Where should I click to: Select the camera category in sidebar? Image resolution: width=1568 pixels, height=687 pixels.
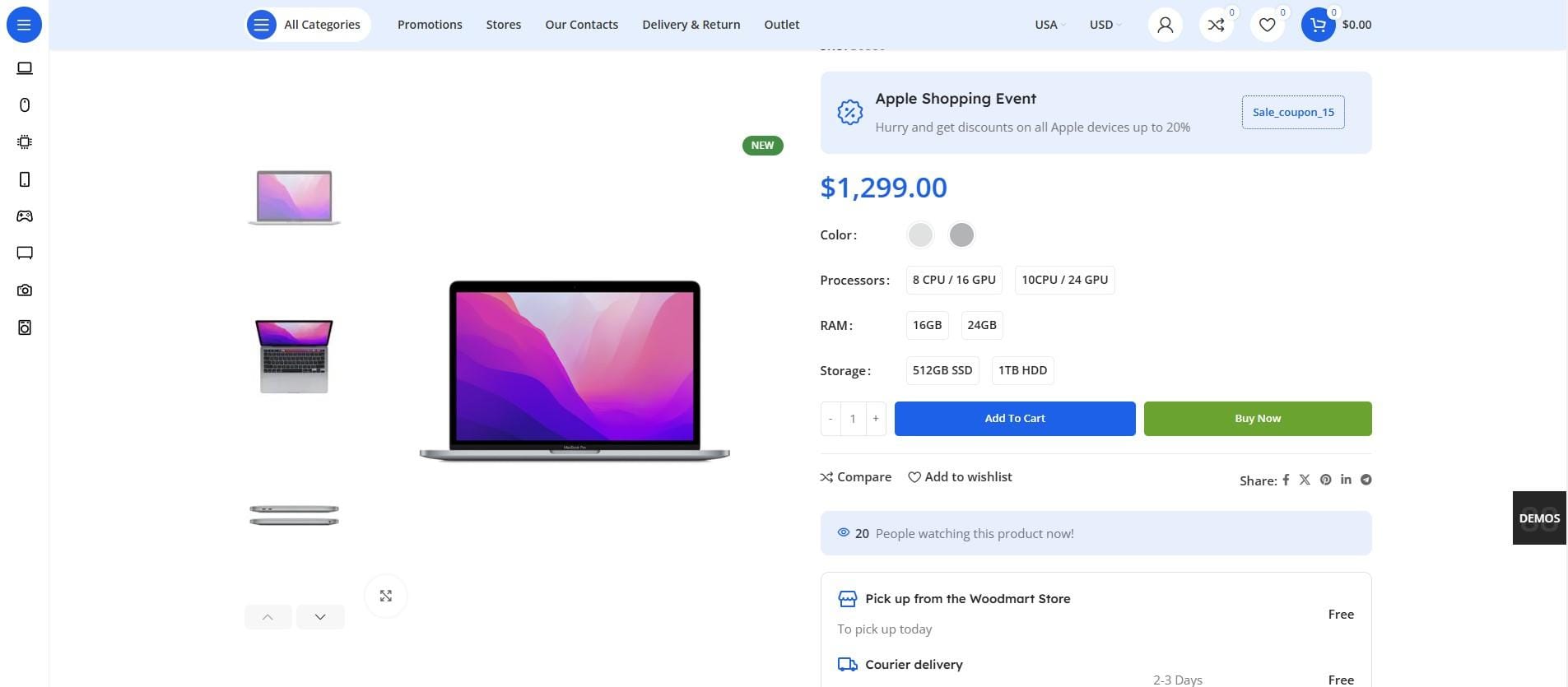coord(25,290)
